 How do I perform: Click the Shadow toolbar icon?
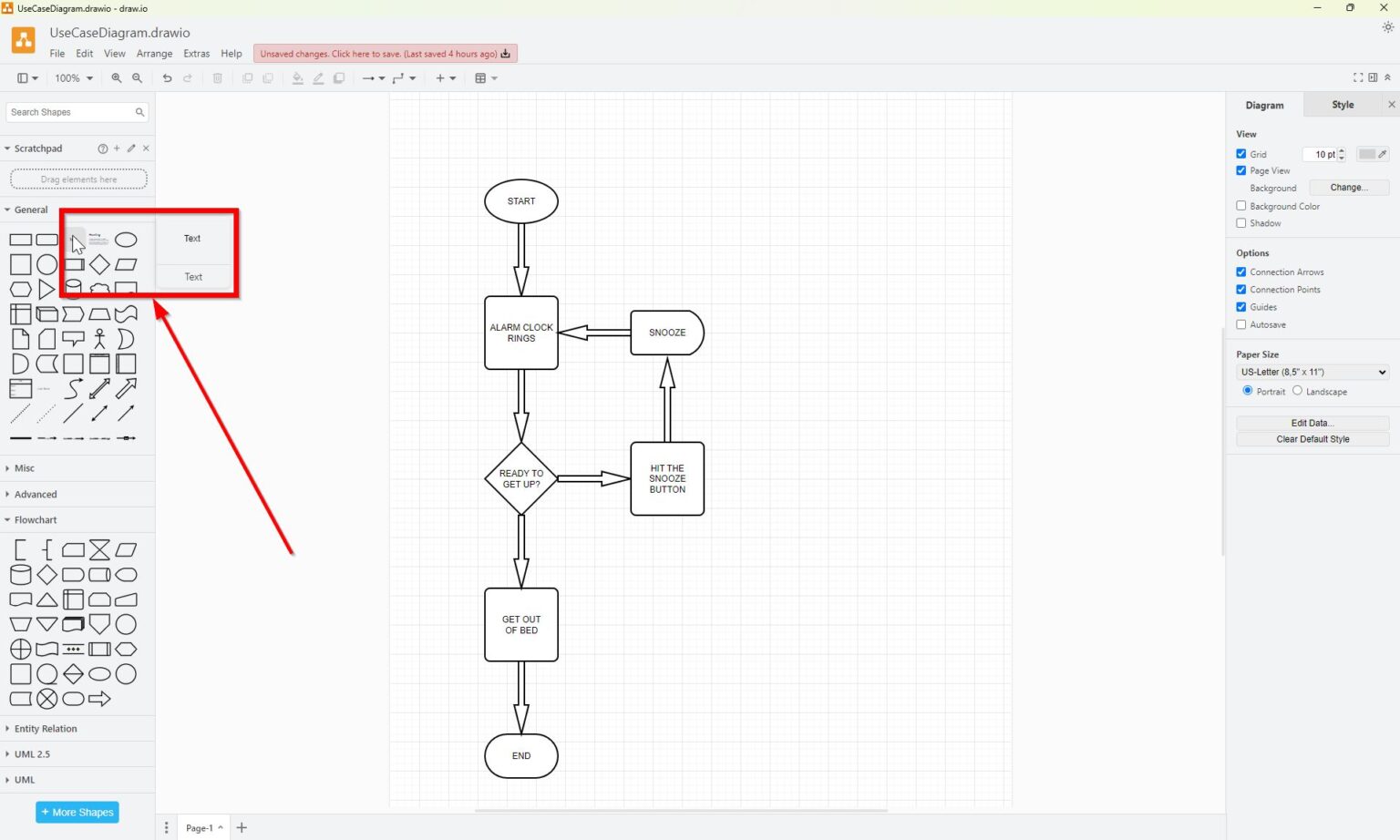(x=338, y=78)
